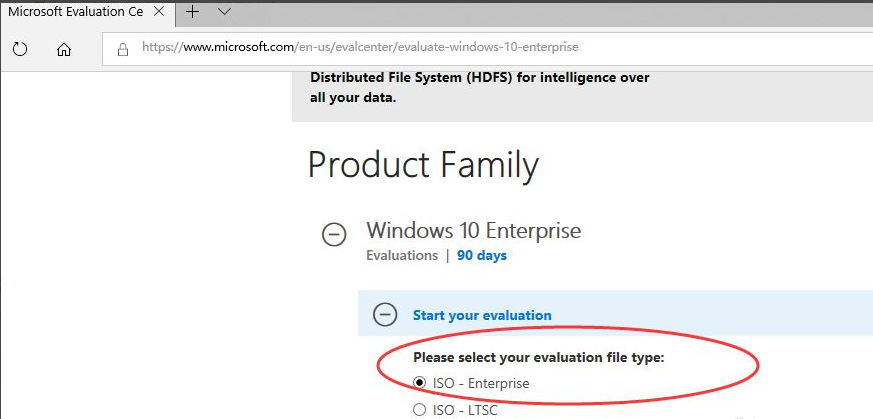Select the ISO - LTSC radio button

[420, 409]
